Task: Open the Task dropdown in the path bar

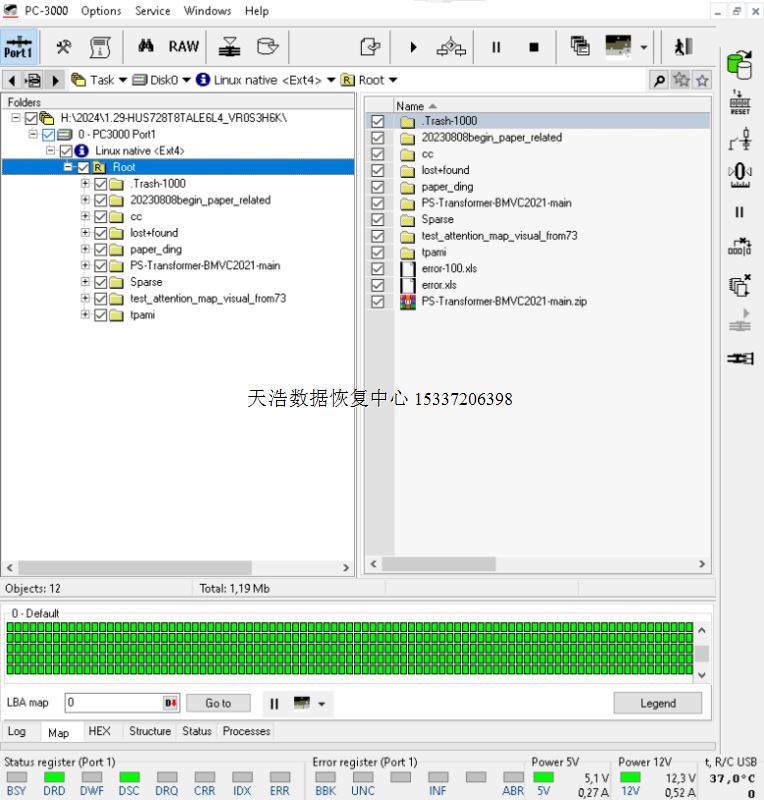Action: pyautogui.click(x=101, y=80)
